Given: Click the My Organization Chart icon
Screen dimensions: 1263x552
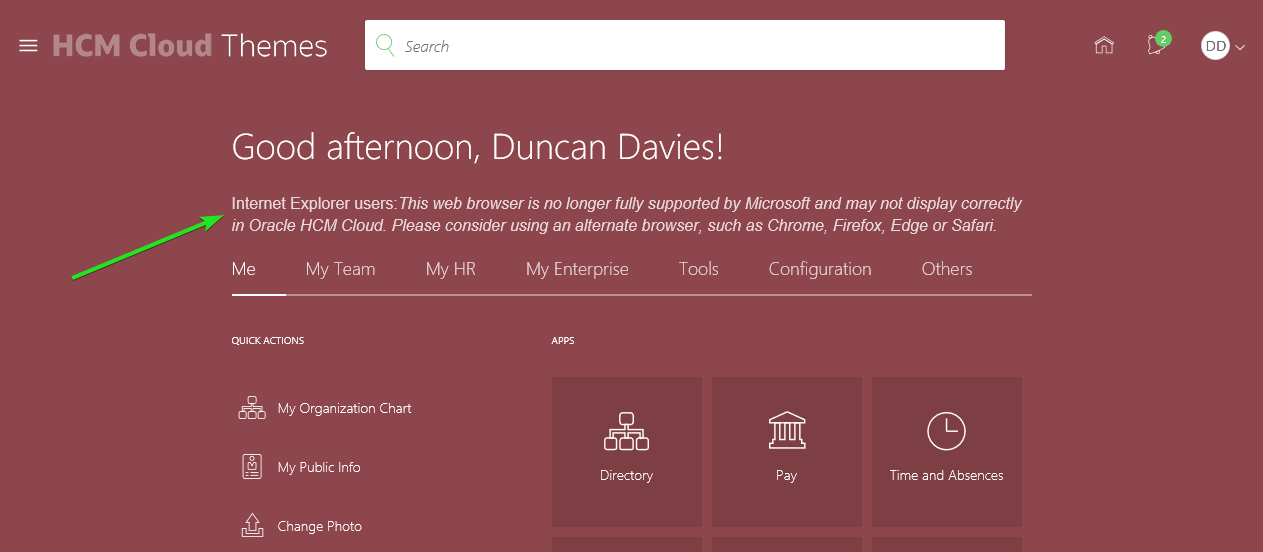Looking at the screenshot, I should (x=252, y=408).
